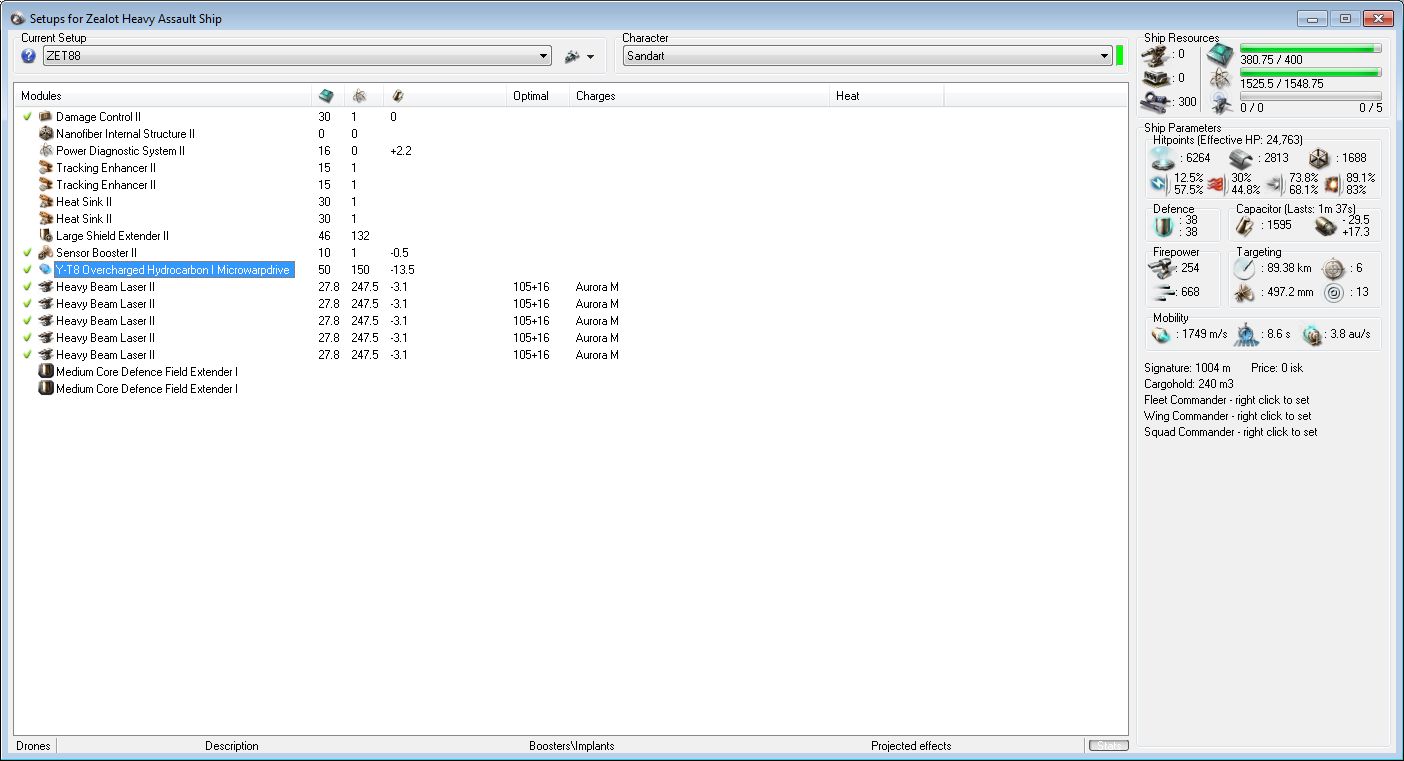Click the Microwarpdrive module icon

coord(45,270)
